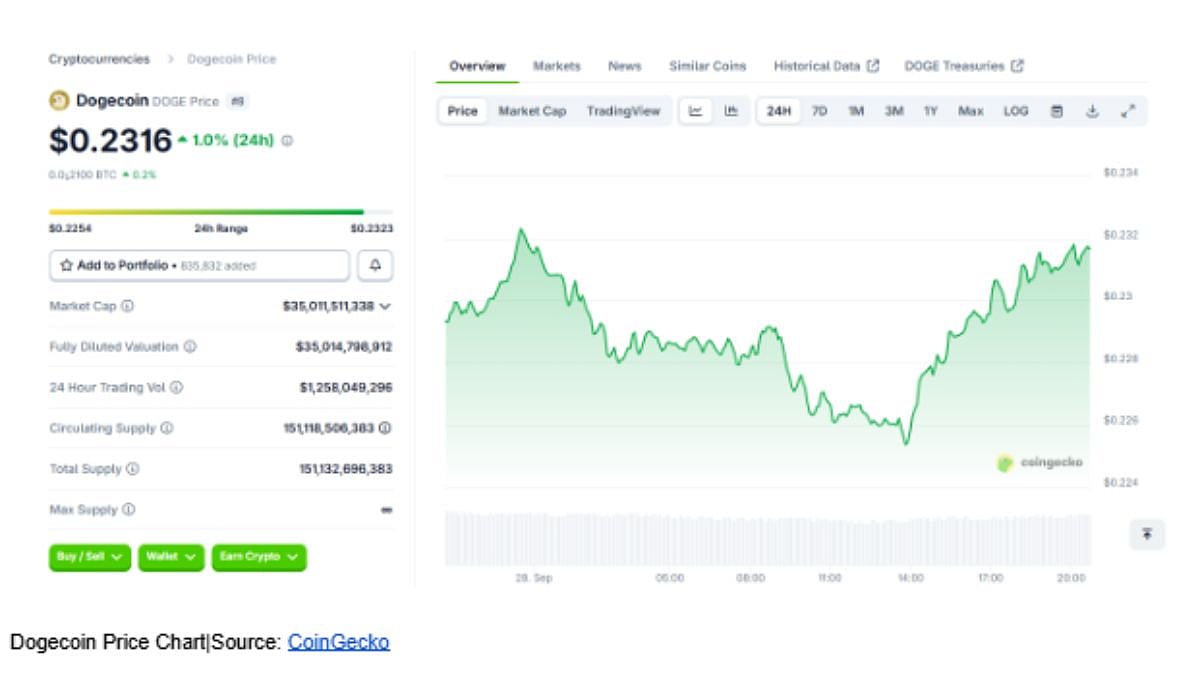The width and height of the screenshot is (1200, 675).
Task: Download the chart data
Action: 1092,111
